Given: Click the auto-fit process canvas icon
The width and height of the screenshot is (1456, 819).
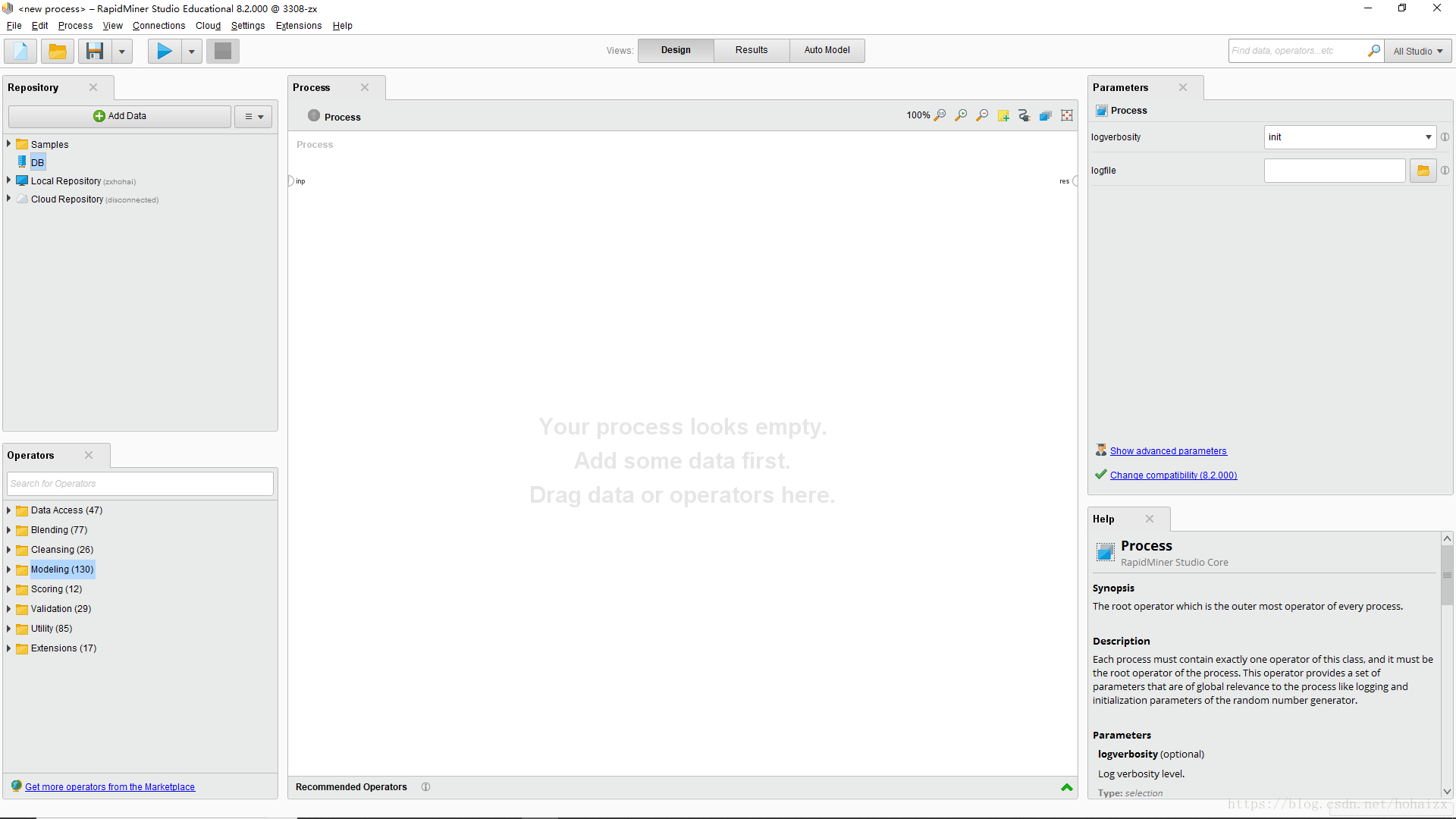Looking at the screenshot, I should click(x=1067, y=115).
